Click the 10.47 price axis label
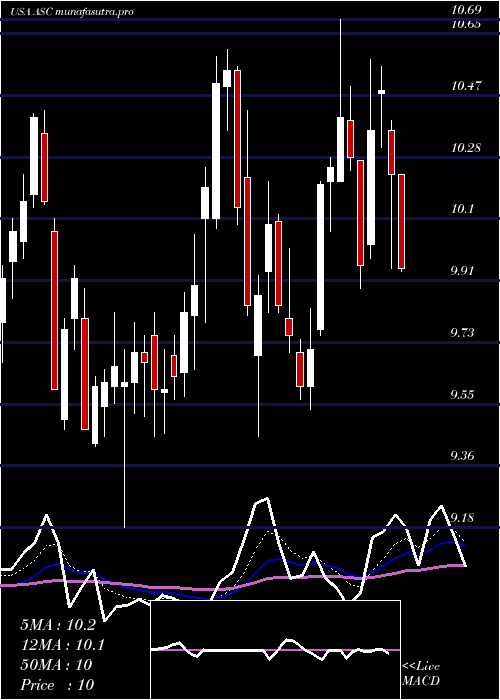 [466, 86]
